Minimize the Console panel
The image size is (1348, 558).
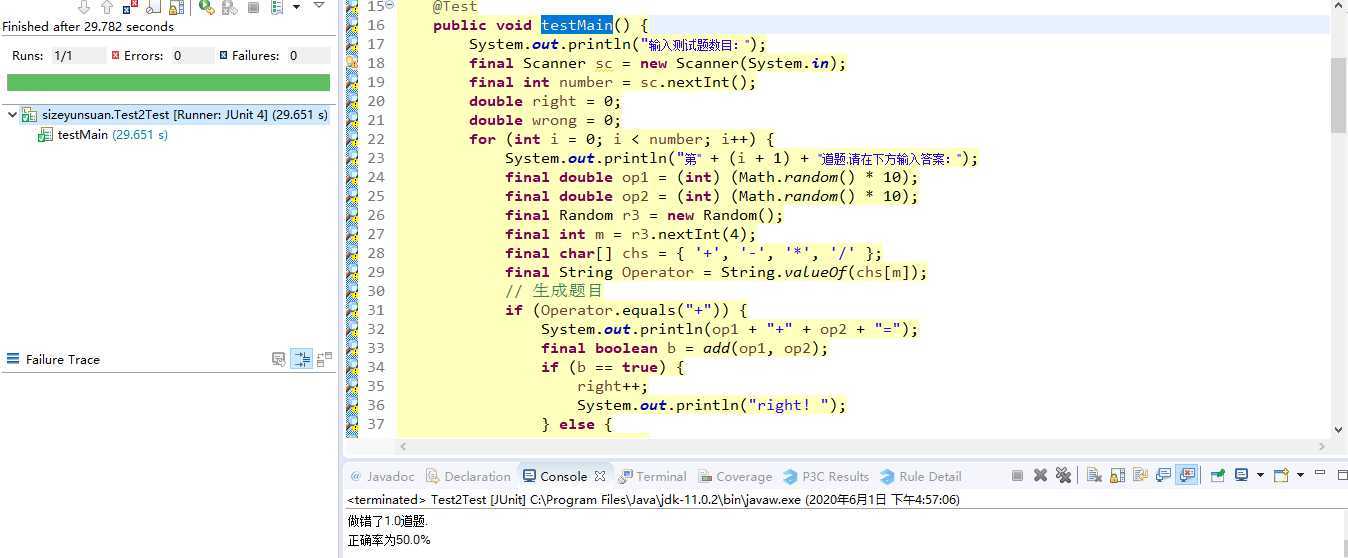(1320, 473)
